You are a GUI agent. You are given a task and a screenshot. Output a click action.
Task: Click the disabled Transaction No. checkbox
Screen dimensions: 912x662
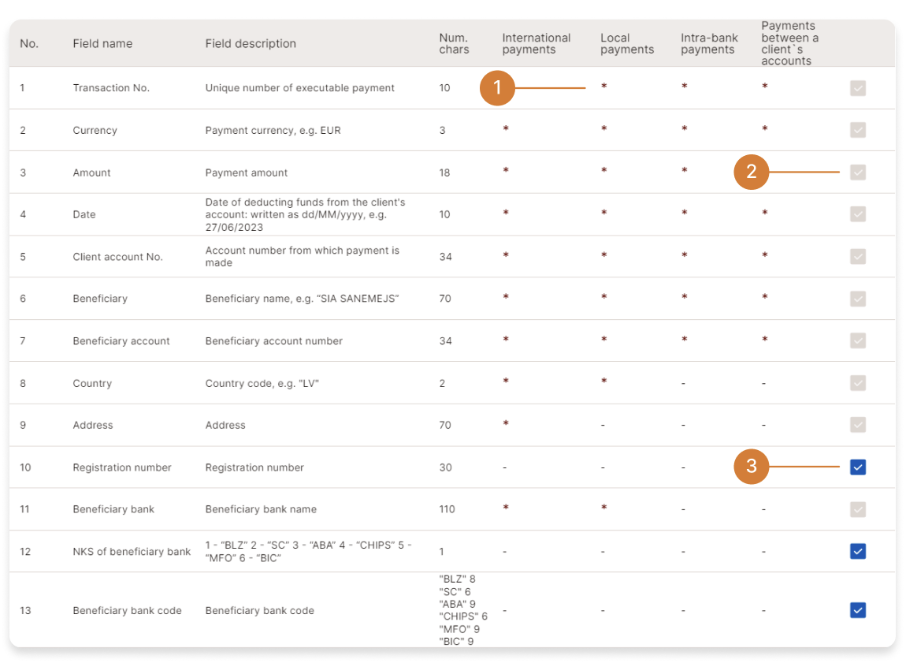(x=857, y=88)
